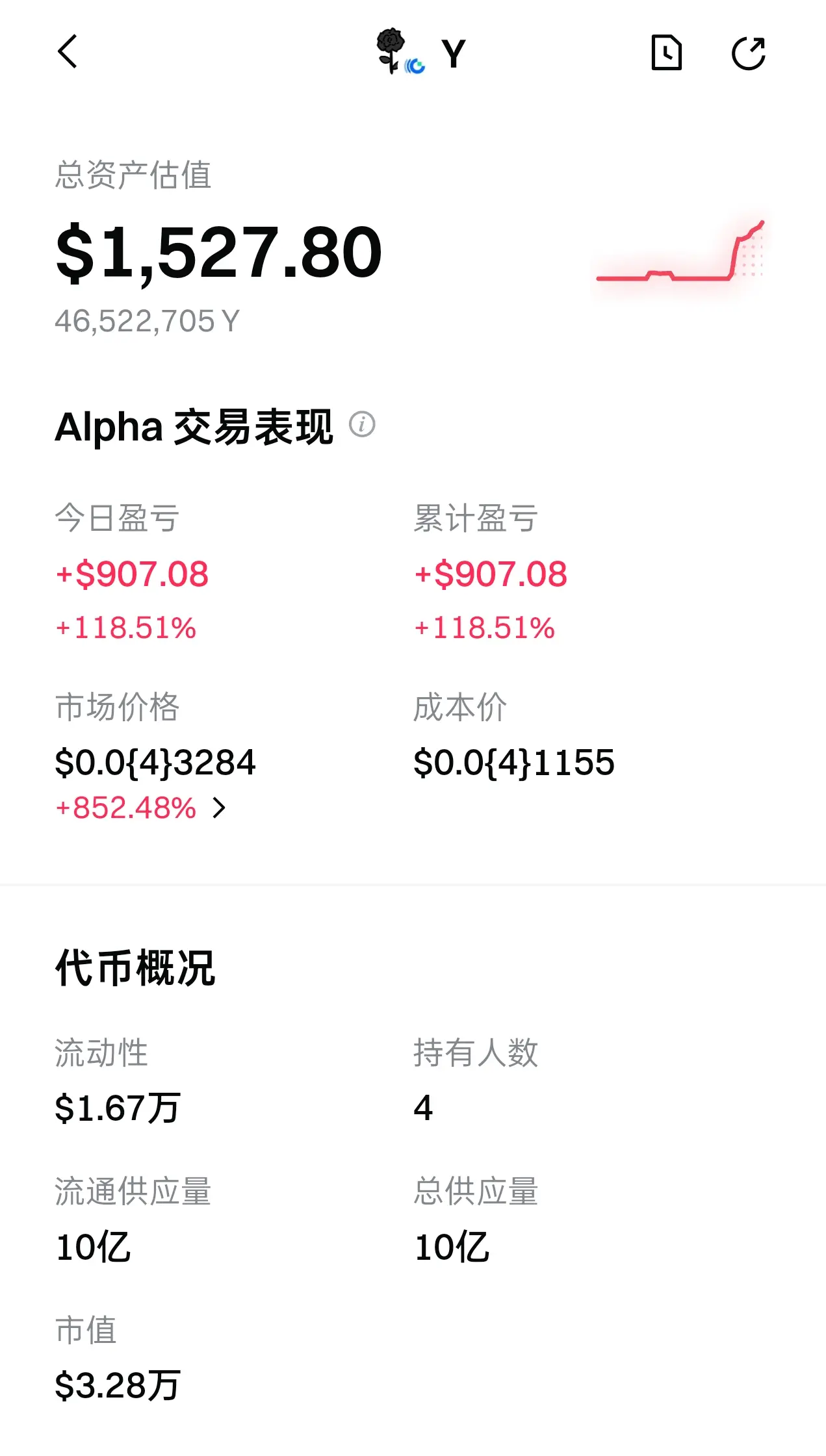Tap the 总供应量 10亿 value
This screenshot has height=1456, width=826.
click(452, 1247)
